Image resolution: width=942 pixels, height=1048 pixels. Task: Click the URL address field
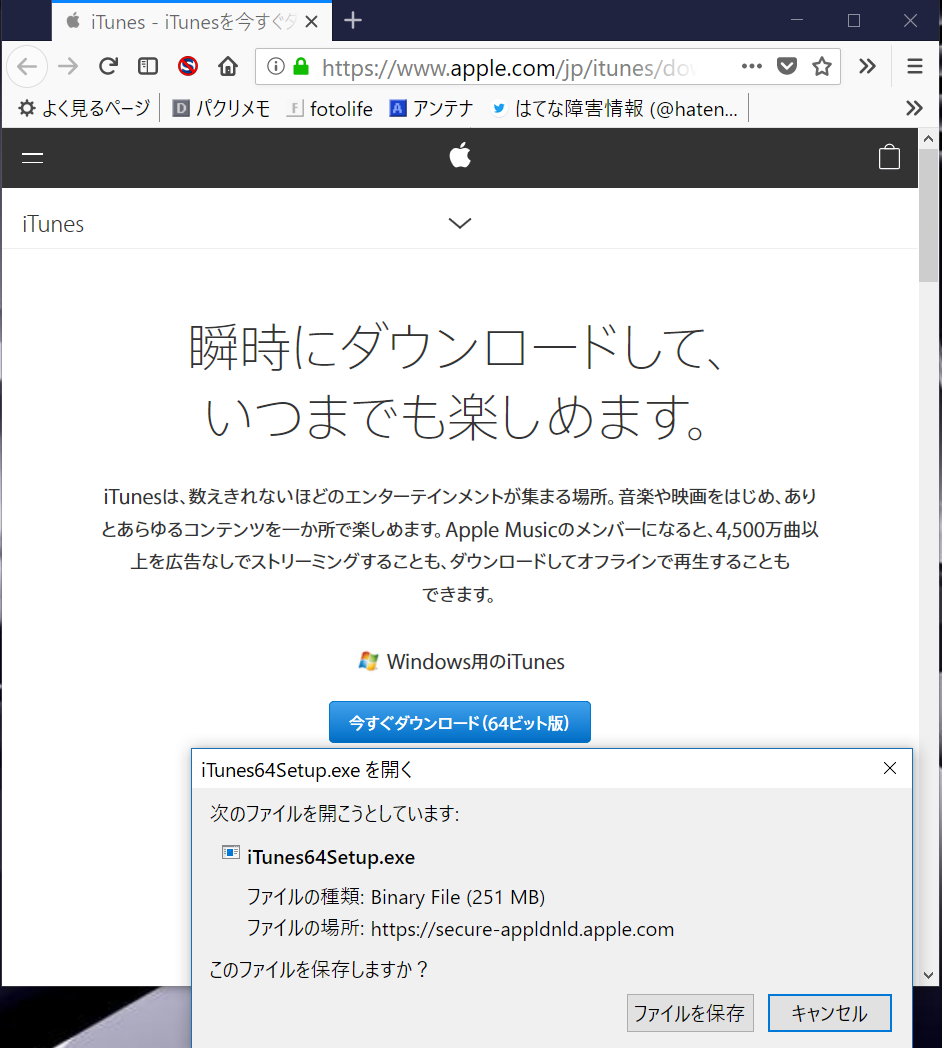(508, 67)
